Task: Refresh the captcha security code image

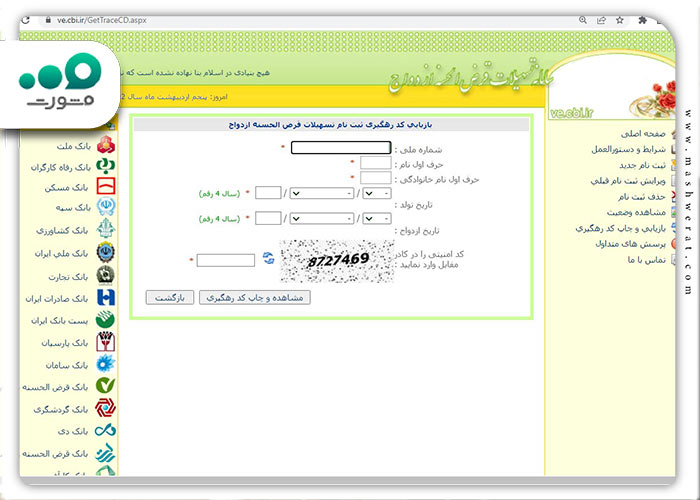Action: point(268,258)
